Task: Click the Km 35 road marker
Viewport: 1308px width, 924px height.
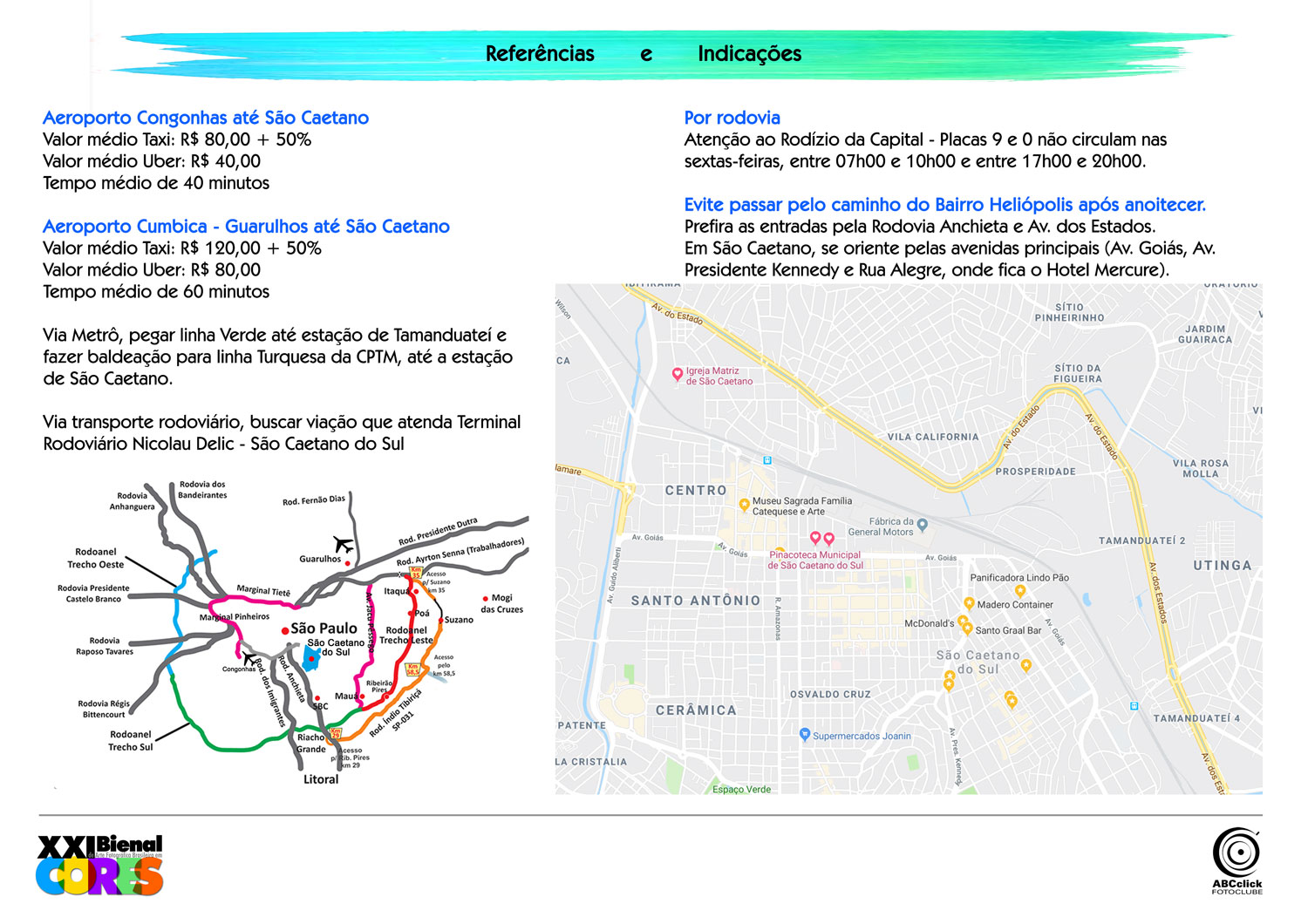Action: click(416, 573)
